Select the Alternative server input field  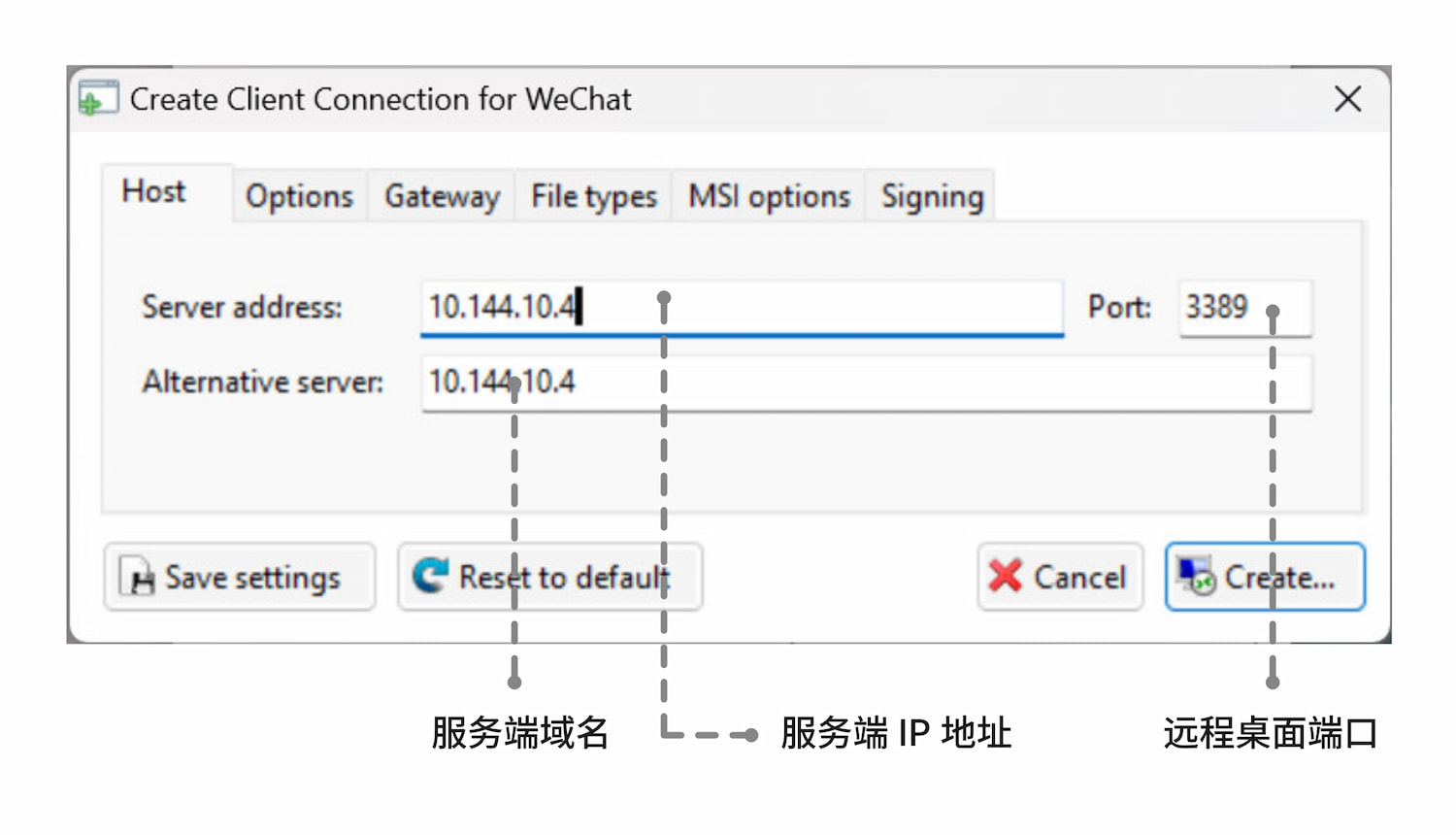pos(867,383)
